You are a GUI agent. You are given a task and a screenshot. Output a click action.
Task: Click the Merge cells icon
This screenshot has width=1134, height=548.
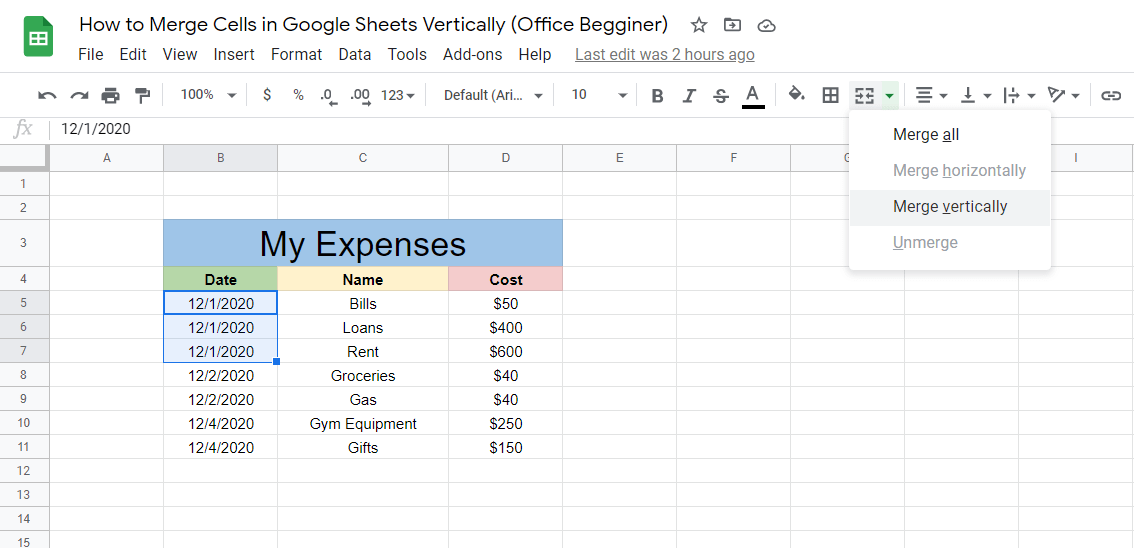point(864,95)
